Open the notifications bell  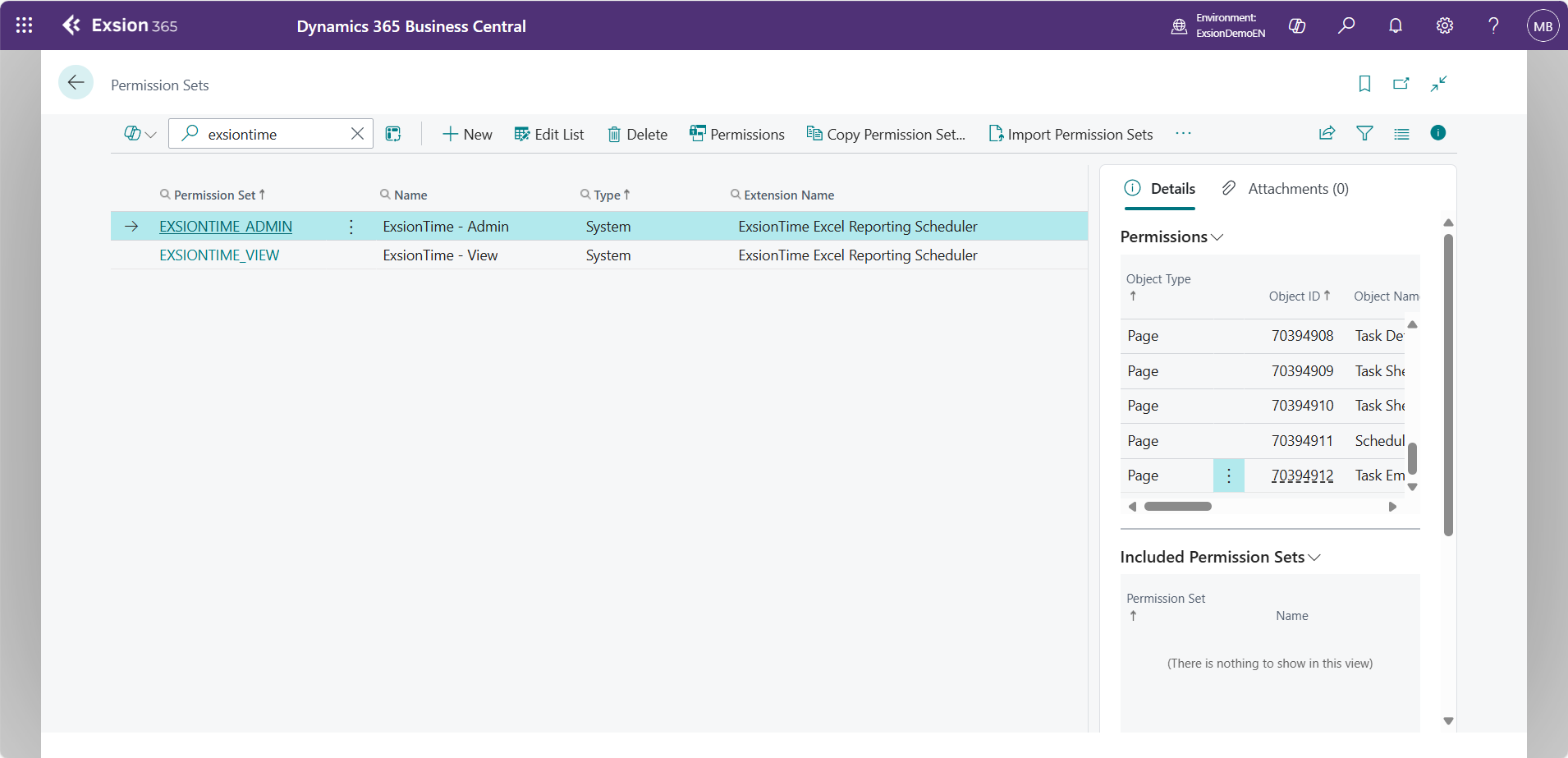1396,25
